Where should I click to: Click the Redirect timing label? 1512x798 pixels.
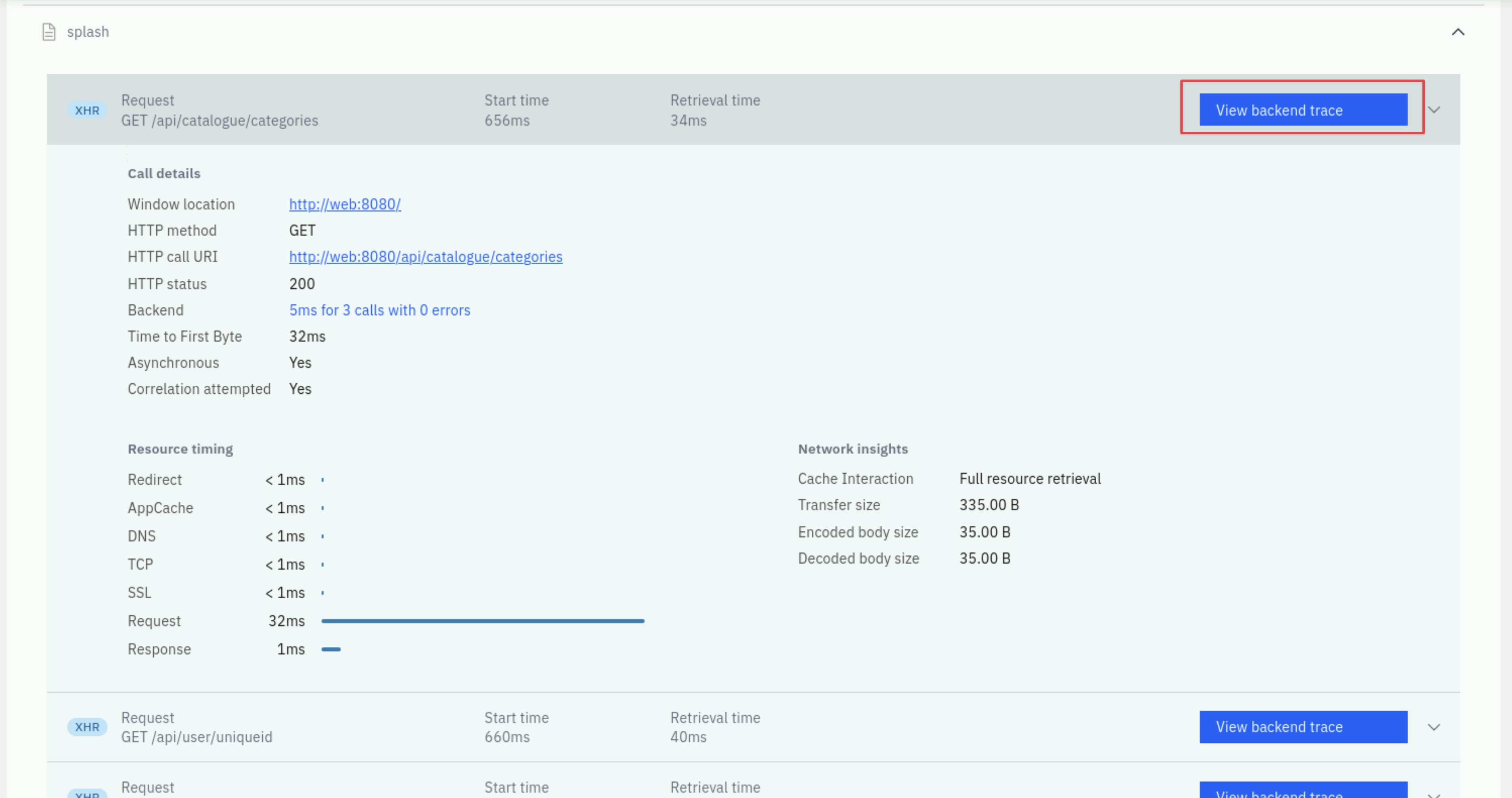[154, 480]
